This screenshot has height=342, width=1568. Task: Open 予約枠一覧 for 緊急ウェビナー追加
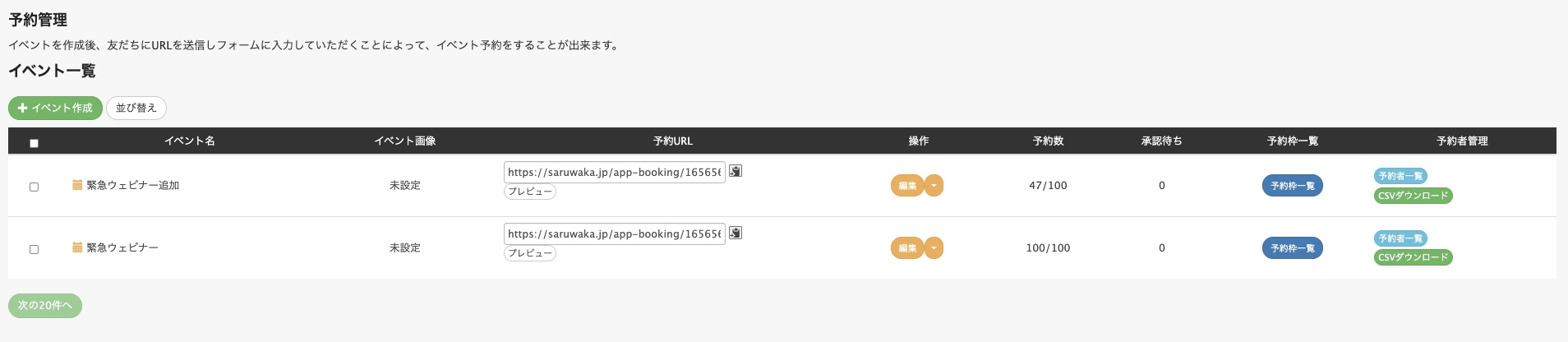1293,186
